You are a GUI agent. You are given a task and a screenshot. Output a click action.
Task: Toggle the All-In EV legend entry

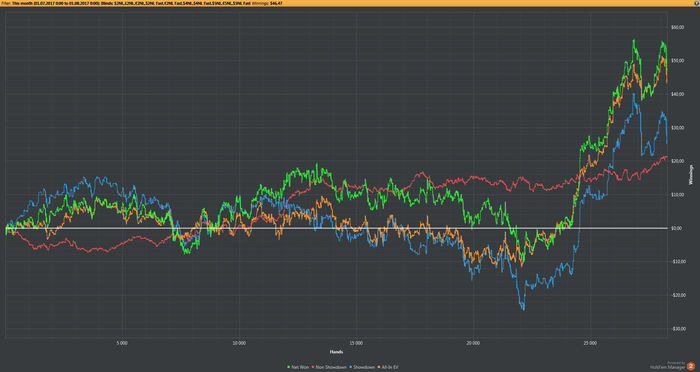[388, 367]
